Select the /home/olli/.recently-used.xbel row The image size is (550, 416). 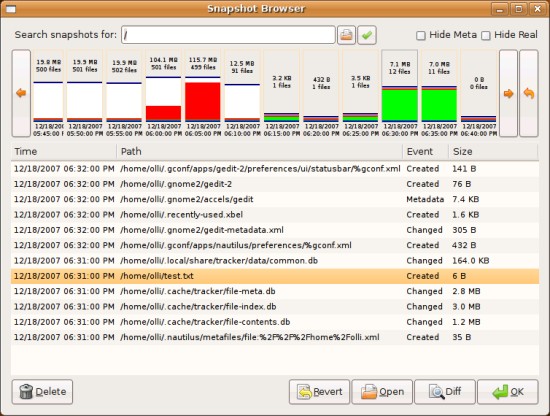(275, 215)
